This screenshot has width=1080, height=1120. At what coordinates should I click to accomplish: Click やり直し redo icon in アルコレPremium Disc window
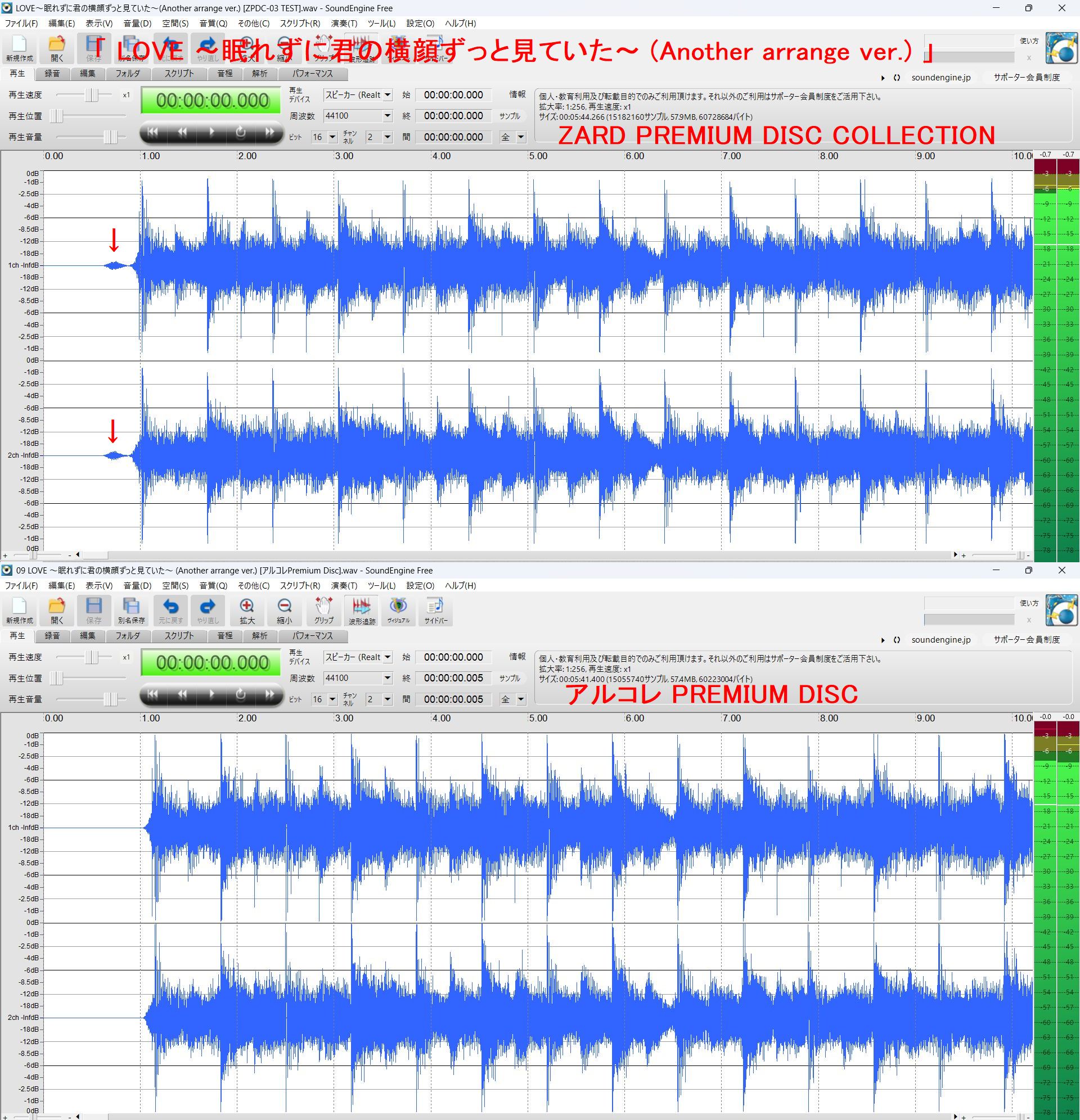(208, 609)
